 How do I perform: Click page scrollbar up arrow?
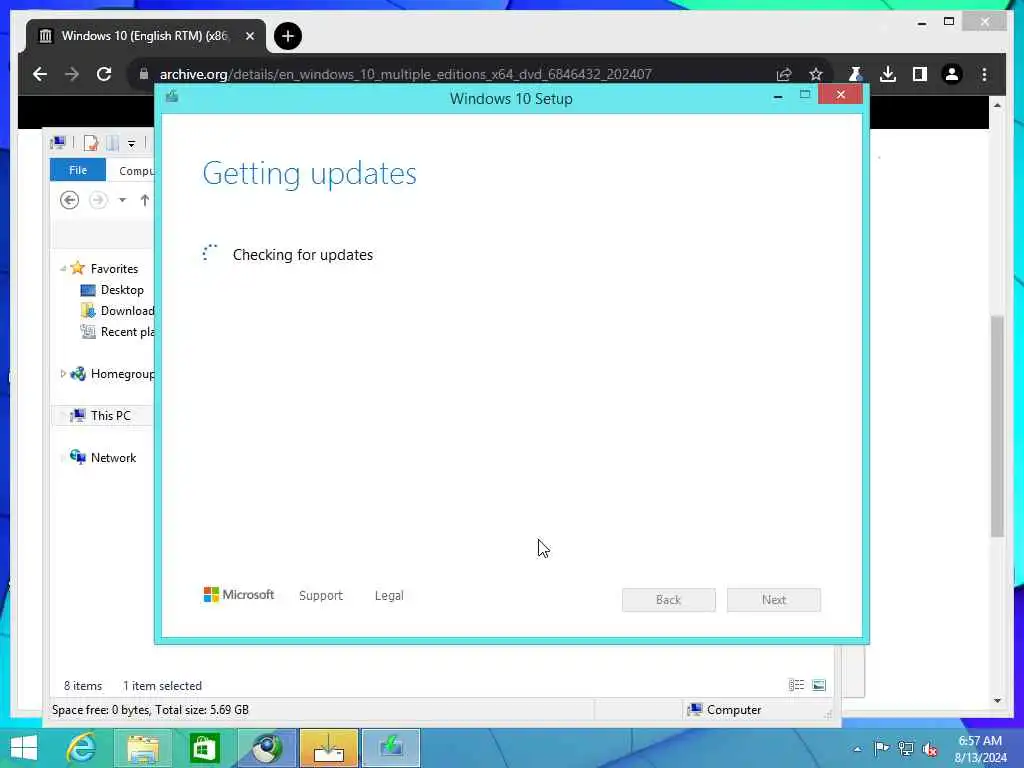[997, 104]
